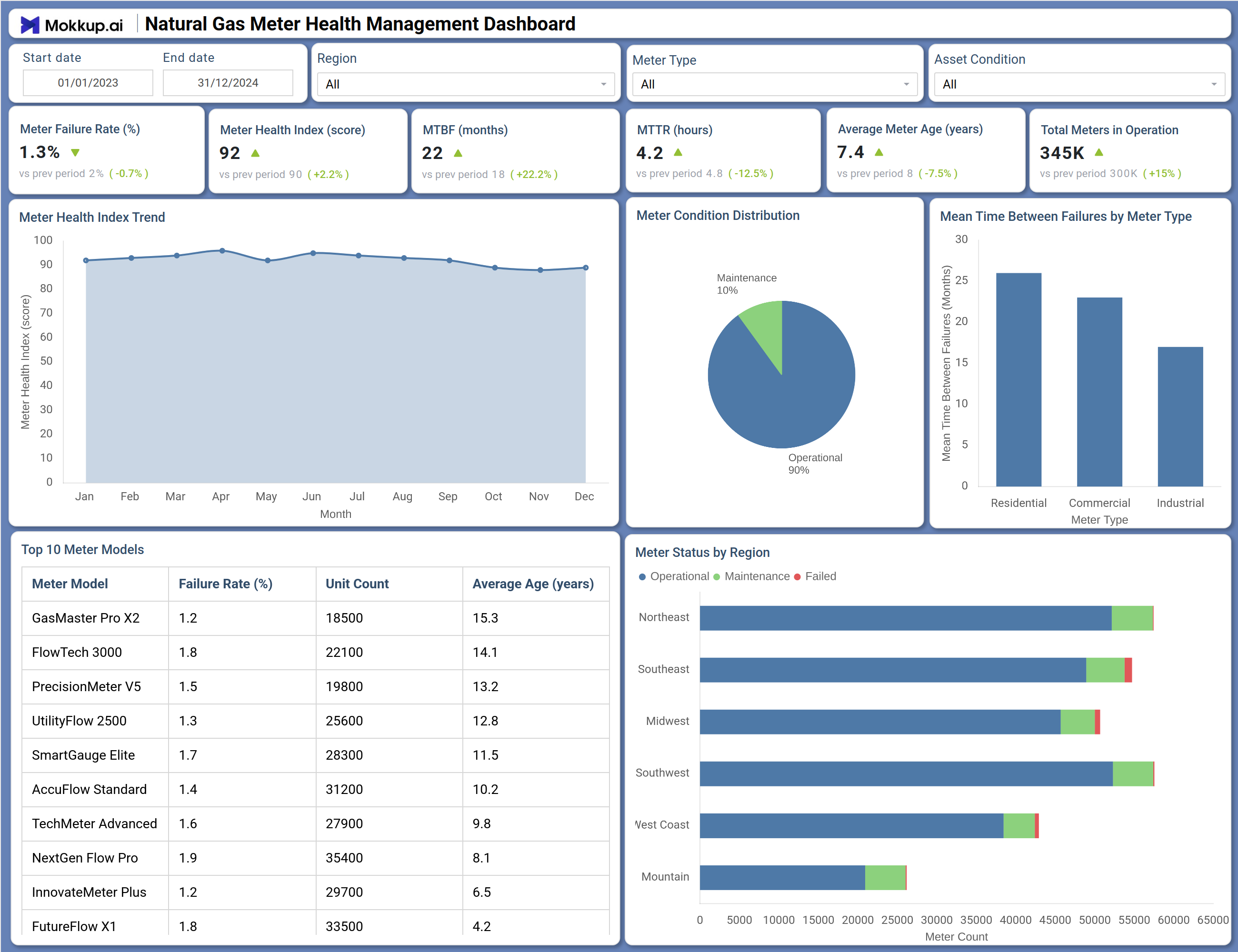Click the Meter Failure Rate 1.3% value
Image resolution: width=1238 pixels, height=952 pixels.
(40, 152)
